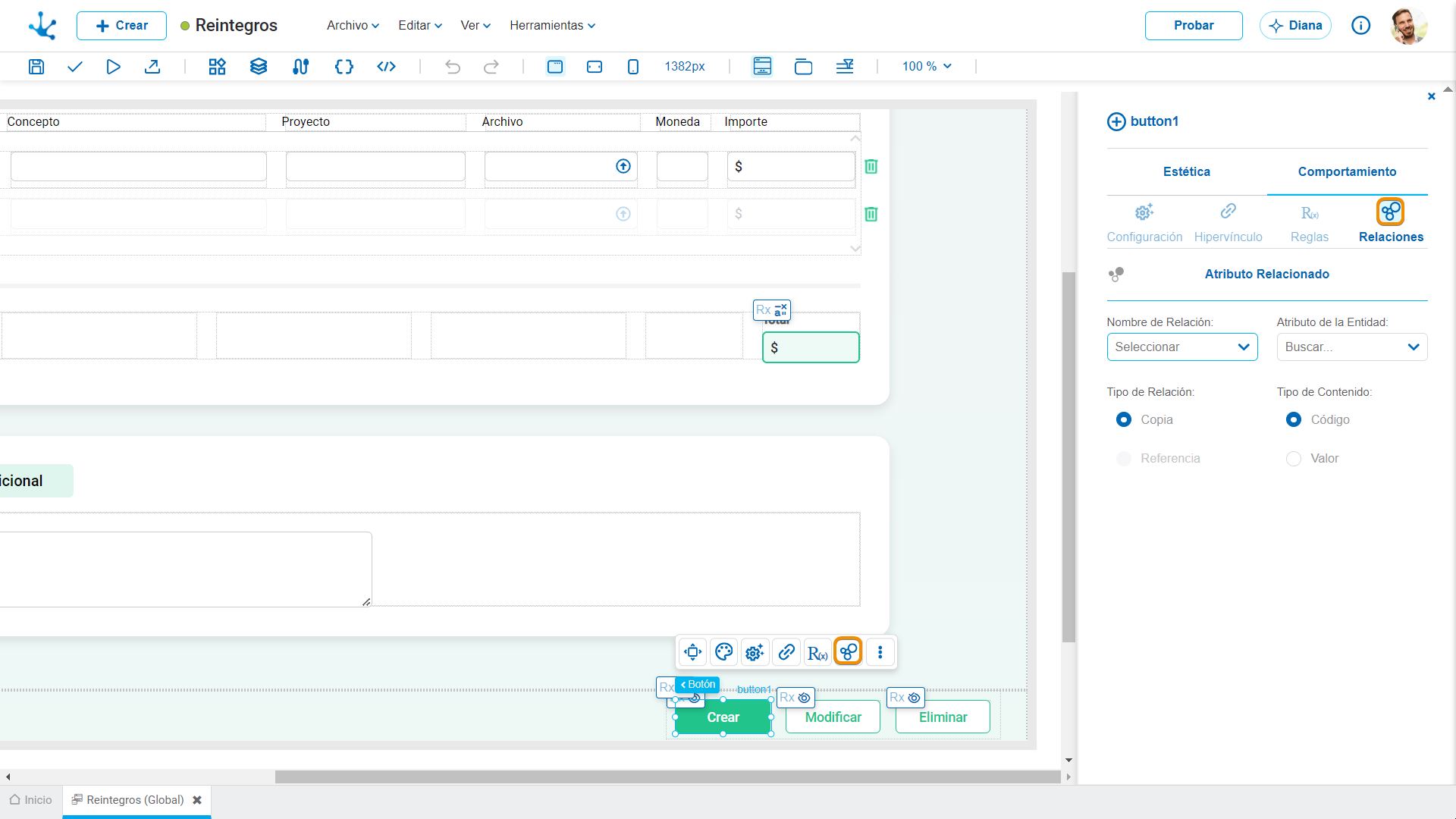Open the Nombre de Relación dropdown
The width and height of the screenshot is (1456, 819).
pos(1182,347)
